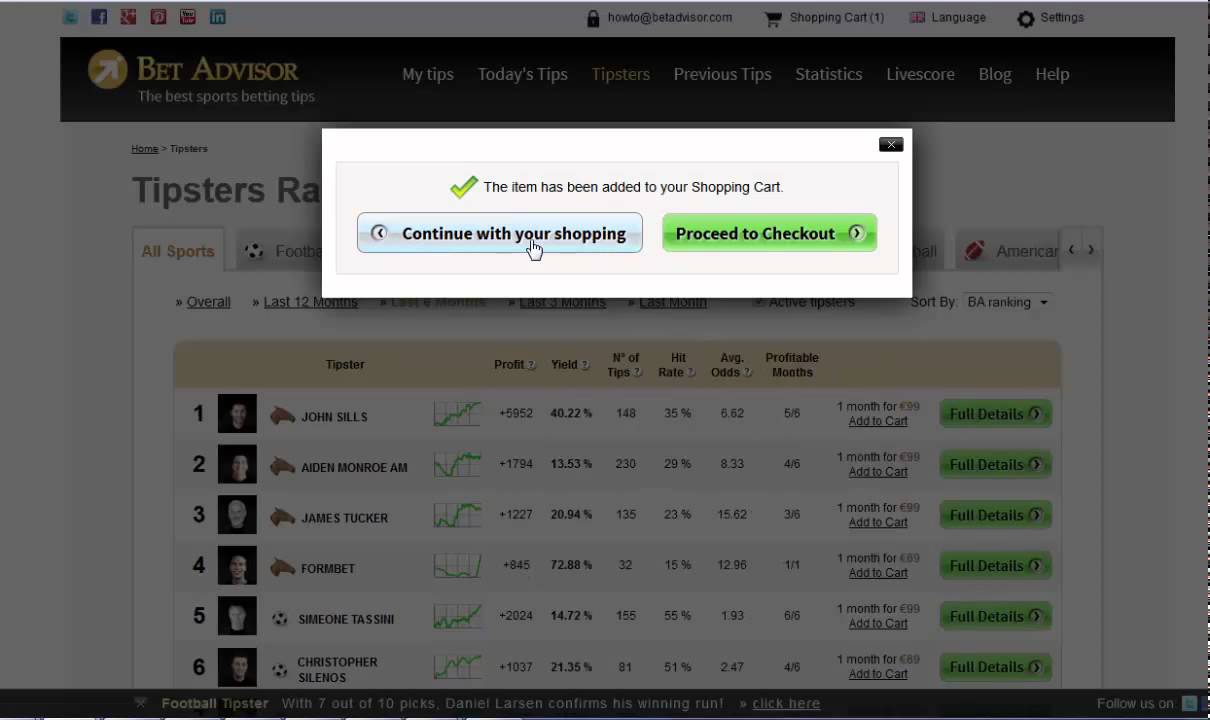Screen dimensions: 1210x720
Task: Click Profit column help icon
Action: pos(531,365)
